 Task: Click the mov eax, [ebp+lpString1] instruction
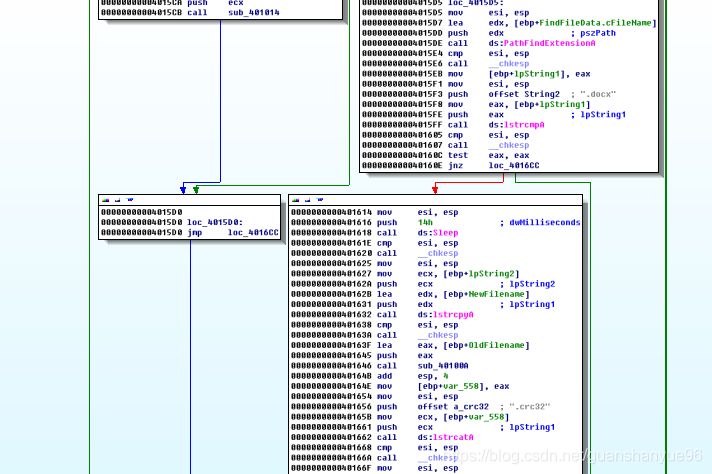[x=519, y=104]
